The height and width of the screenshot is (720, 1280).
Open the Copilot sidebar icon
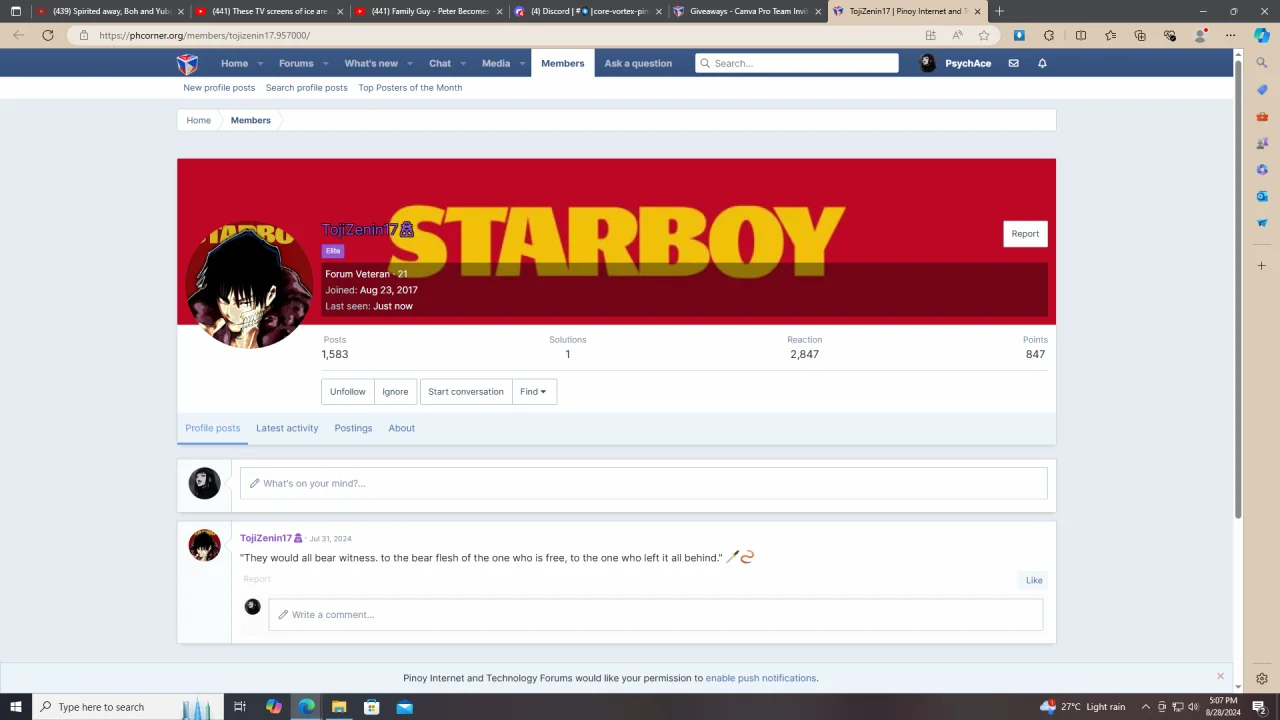(x=1262, y=35)
